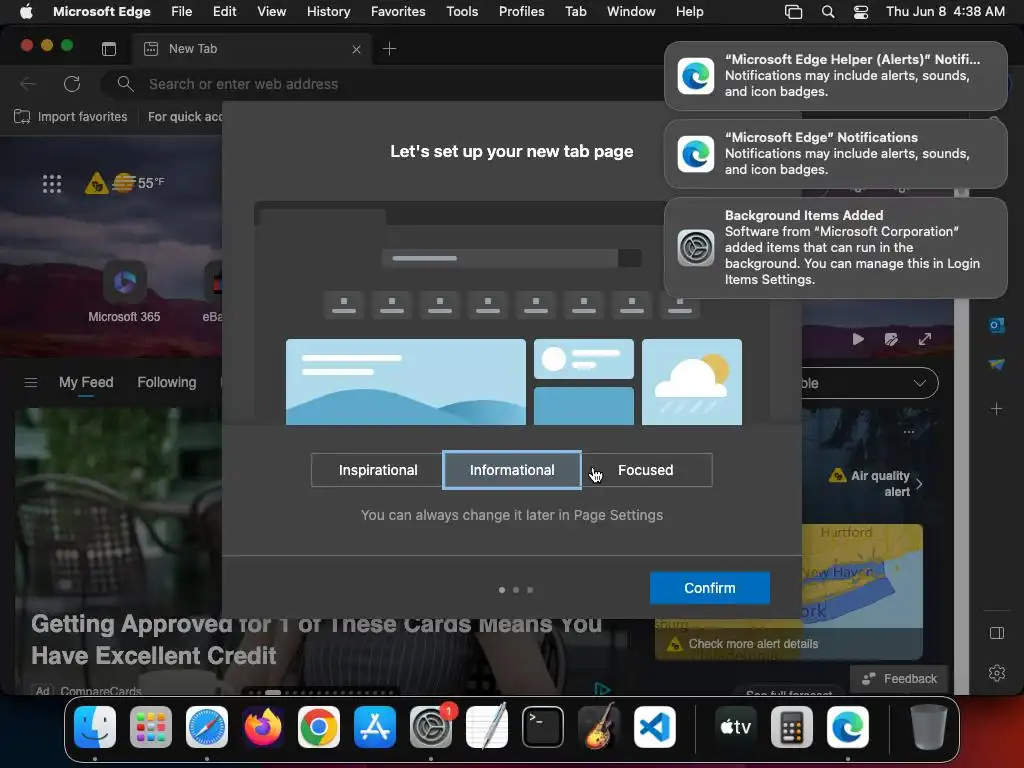The image size is (1024, 768).
Task: Select the Inspirational layout option
Action: pos(377,470)
